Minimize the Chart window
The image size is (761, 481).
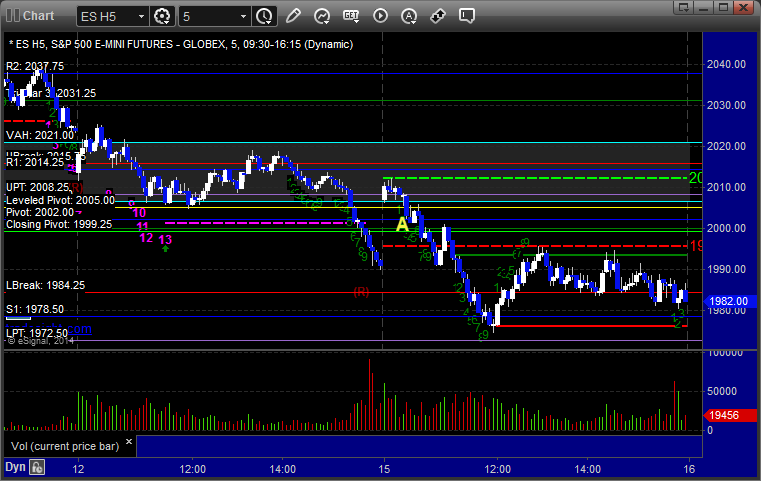[704, 7]
